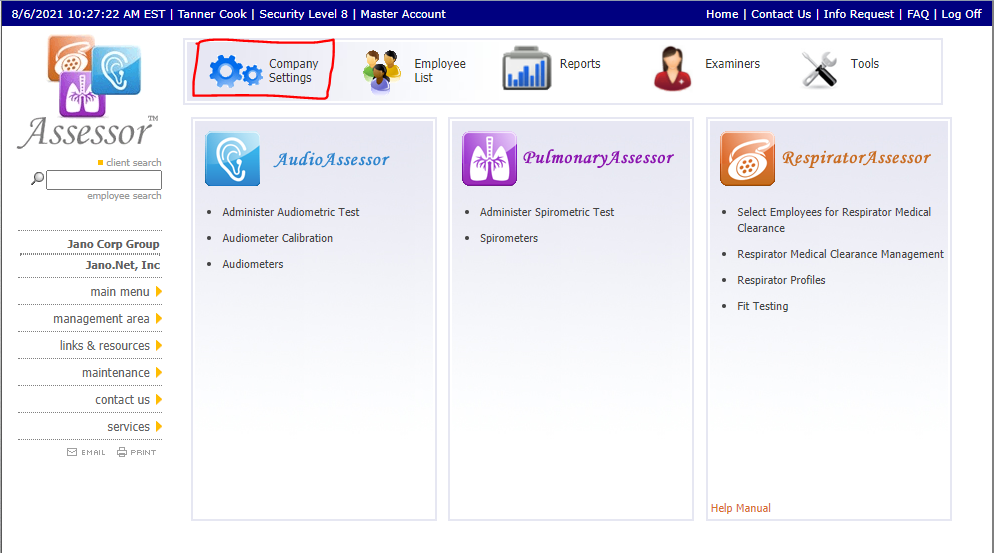This screenshot has height=553, width=994.
Task: Open the Spirometers link
Action: (508, 238)
